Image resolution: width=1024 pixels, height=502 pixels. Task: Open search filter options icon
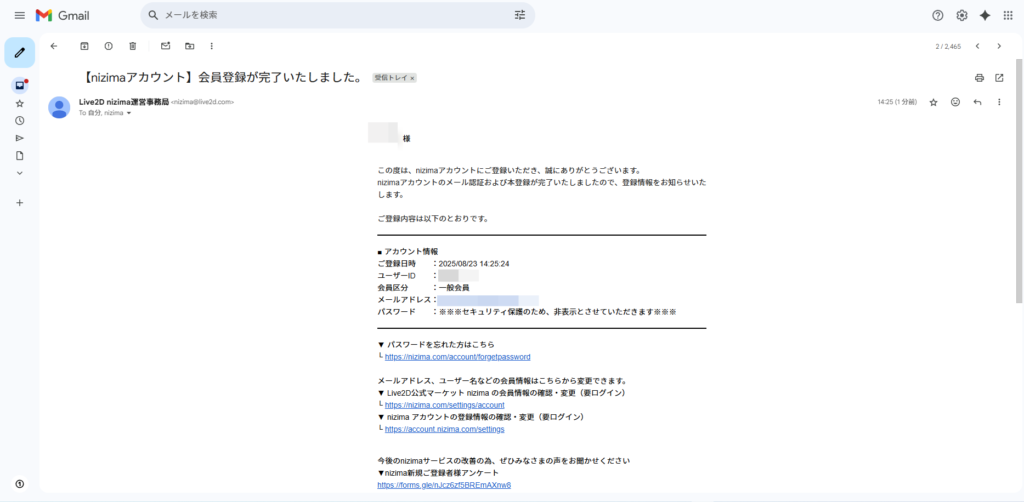520,15
